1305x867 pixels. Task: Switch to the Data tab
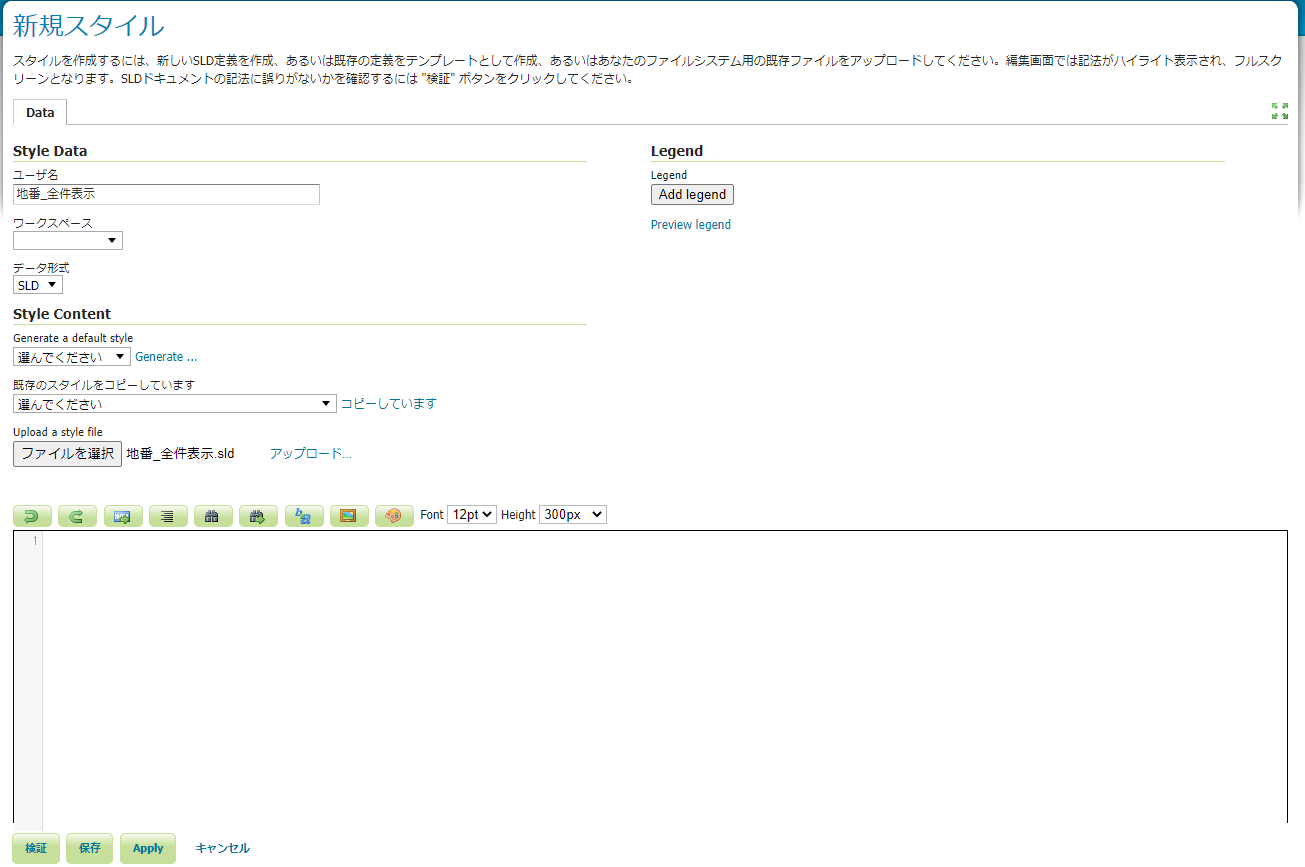pos(40,113)
